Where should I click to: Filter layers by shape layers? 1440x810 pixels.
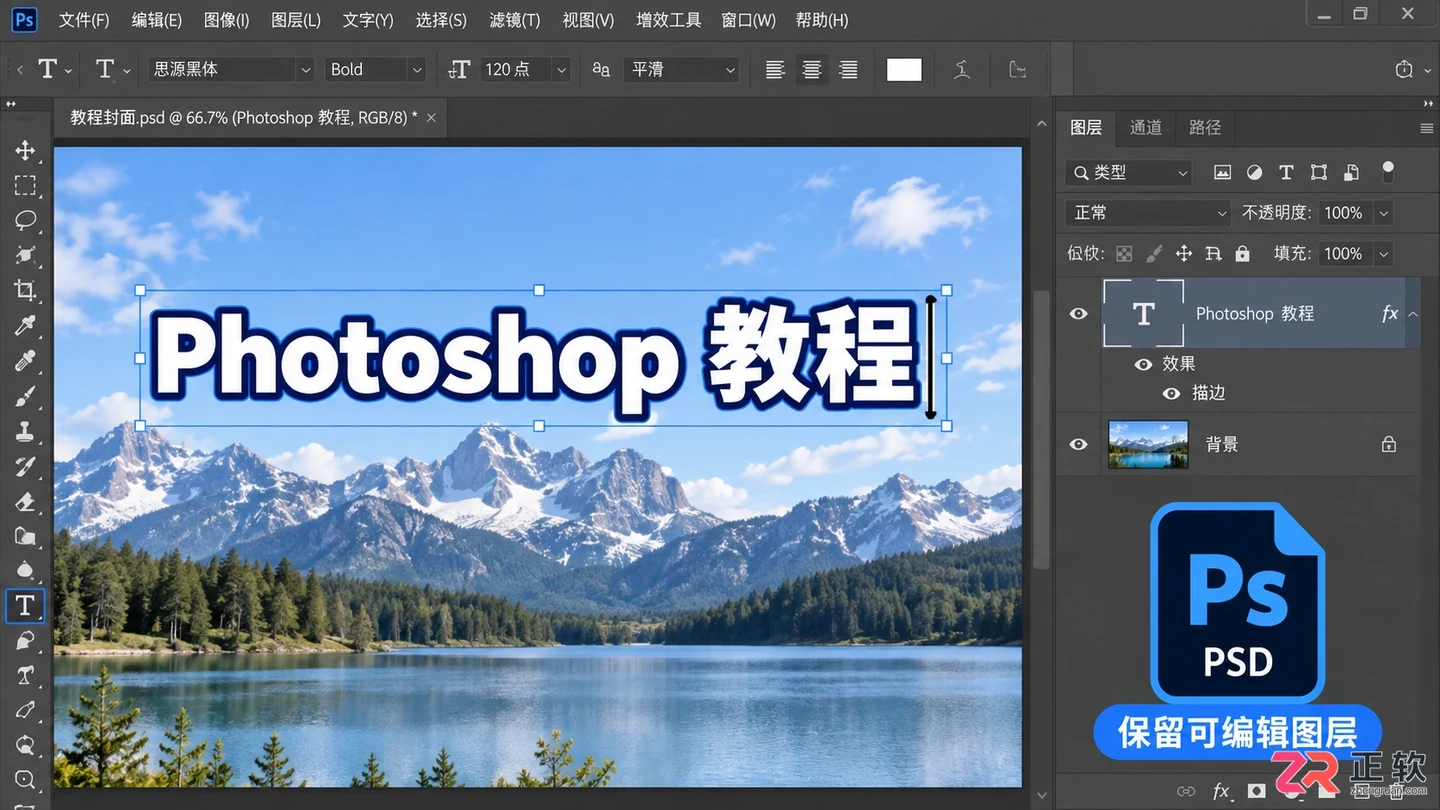[x=1319, y=172]
